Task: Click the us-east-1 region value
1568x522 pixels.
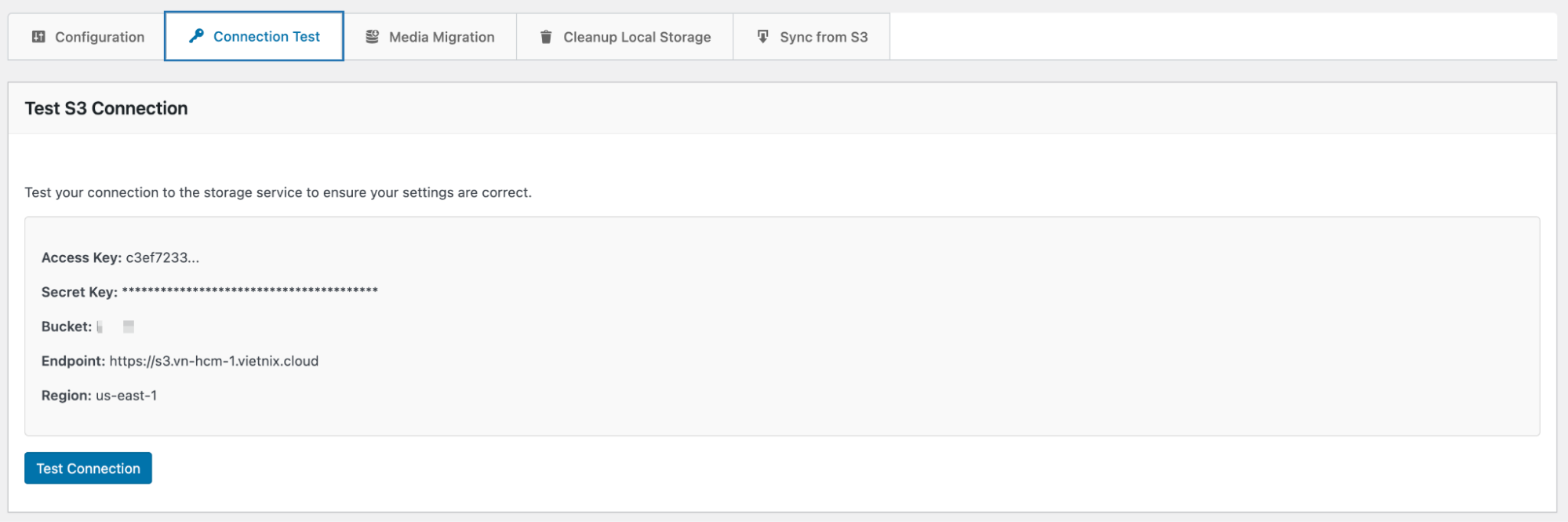Action: pos(126,396)
